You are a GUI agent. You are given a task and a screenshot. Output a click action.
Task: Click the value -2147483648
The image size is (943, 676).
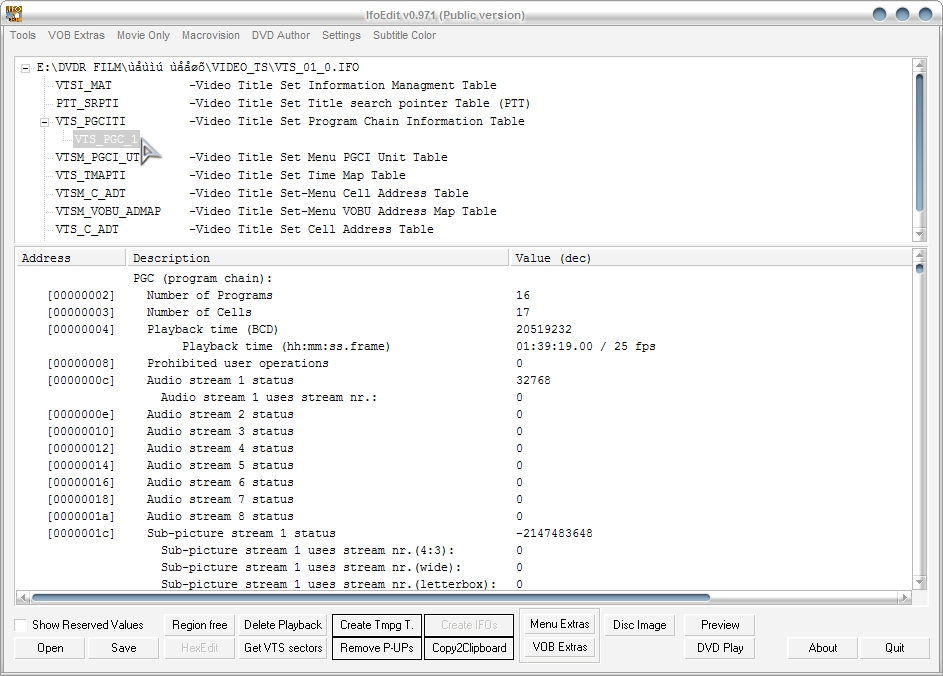(x=554, y=533)
